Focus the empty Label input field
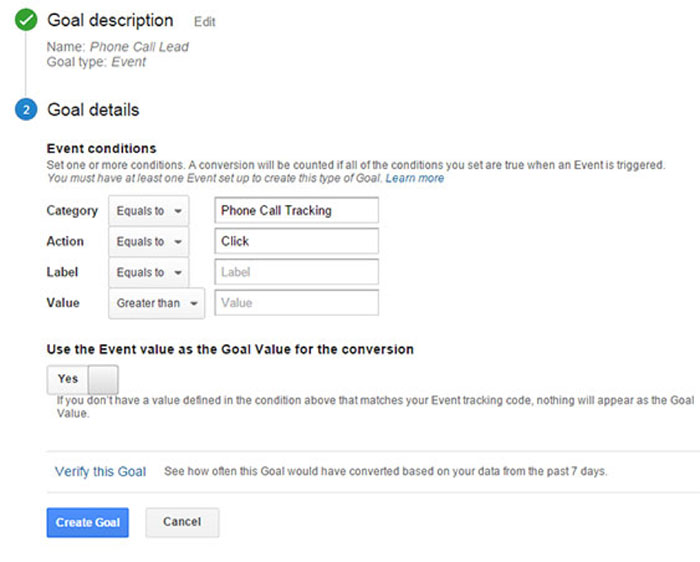Image resolution: width=700 pixels, height=562 pixels. point(296,272)
